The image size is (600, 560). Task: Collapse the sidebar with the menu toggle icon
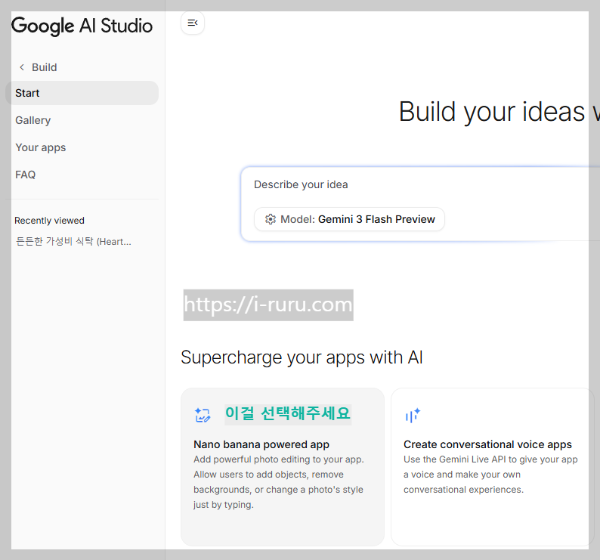[192, 23]
